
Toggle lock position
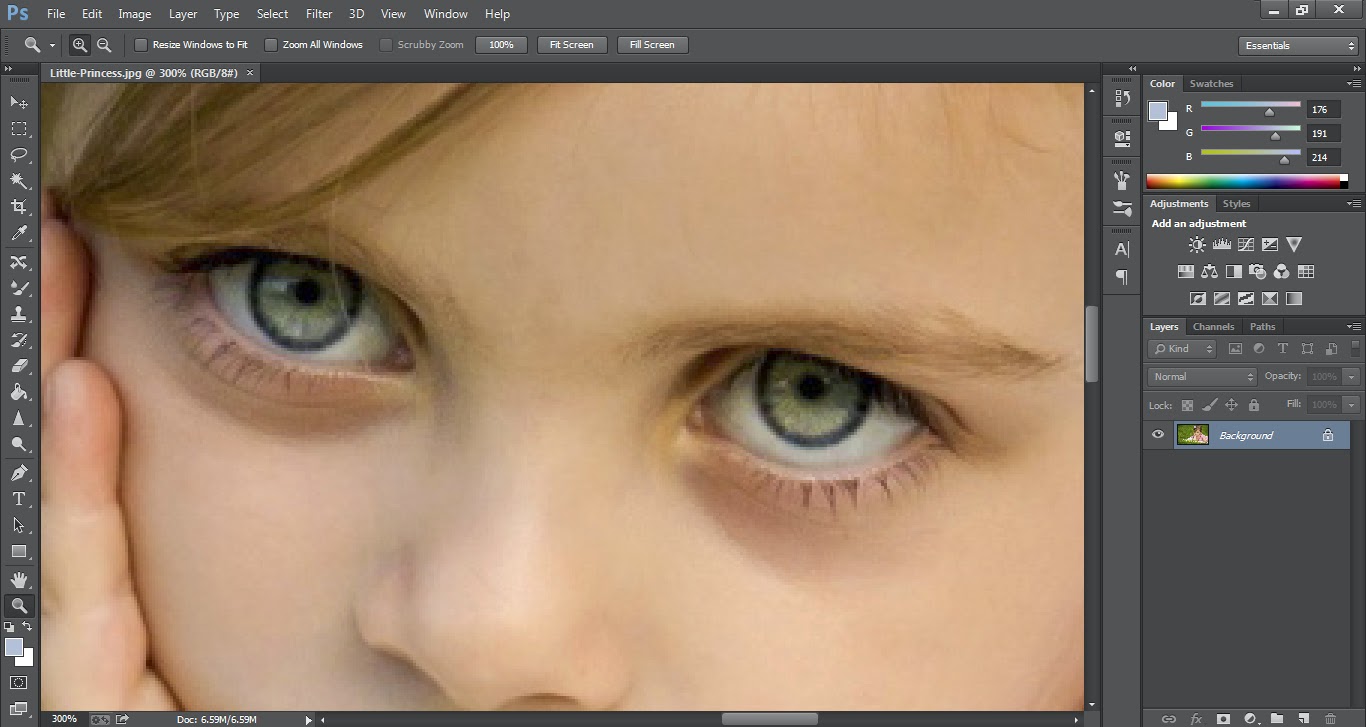1231,405
